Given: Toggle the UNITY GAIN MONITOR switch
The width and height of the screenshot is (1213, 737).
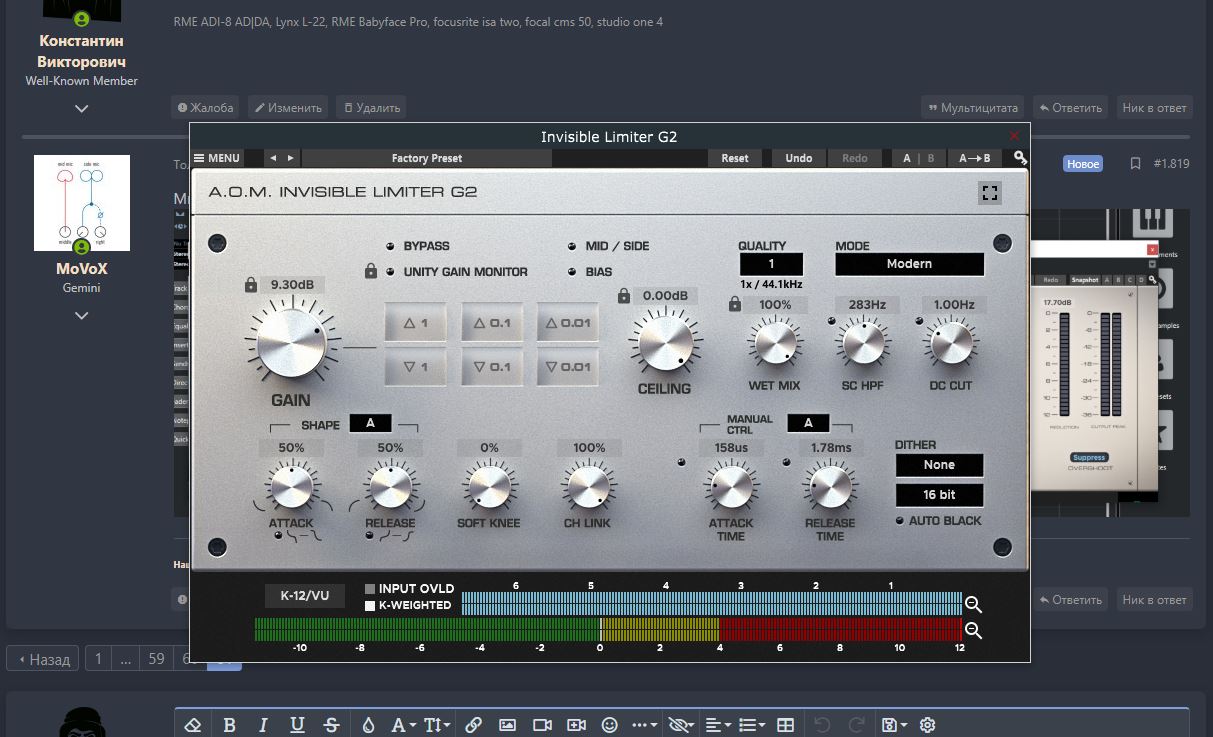Looking at the screenshot, I should 389,271.
